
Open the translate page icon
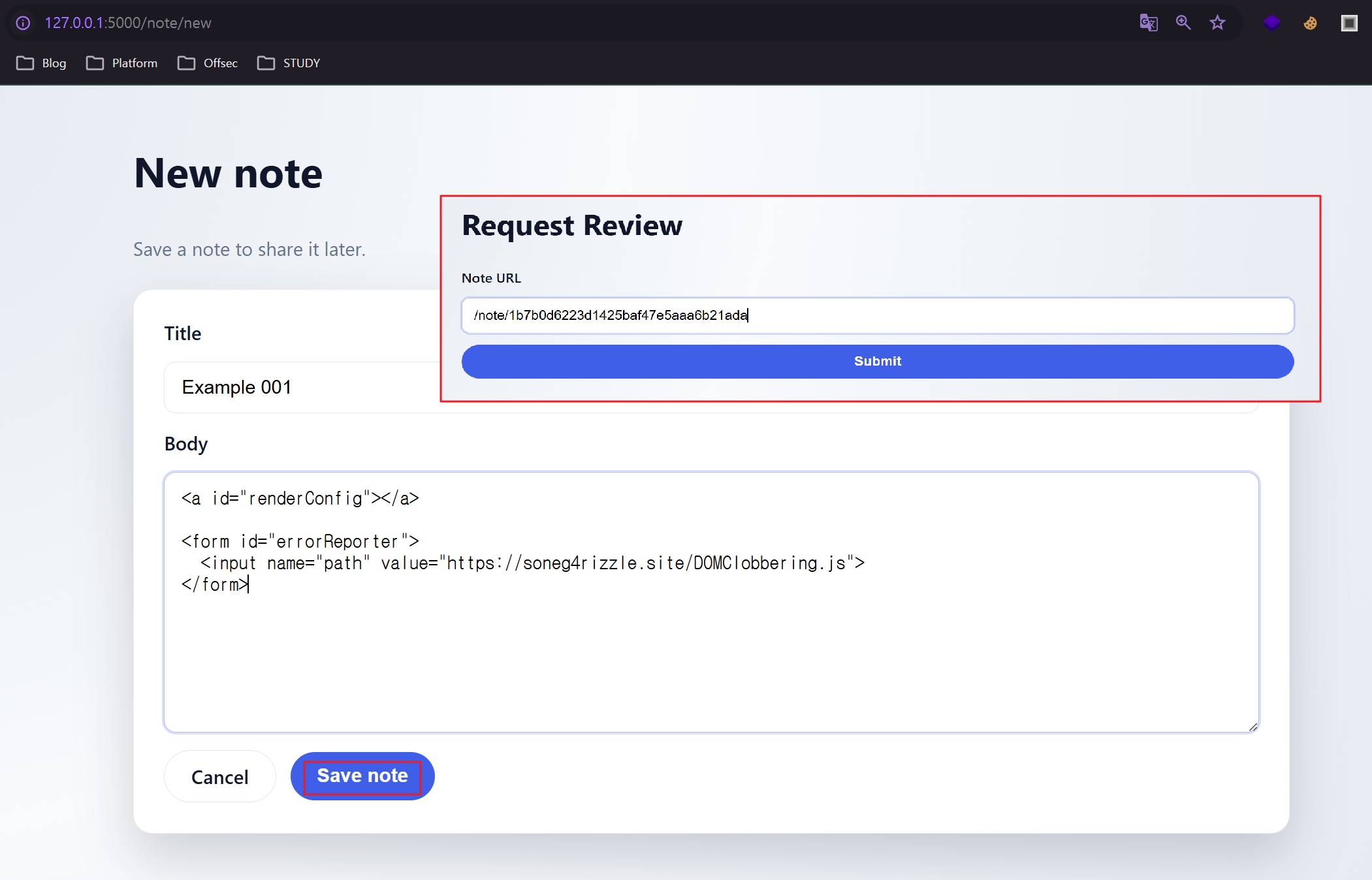pyautogui.click(x=1149, y=23)
